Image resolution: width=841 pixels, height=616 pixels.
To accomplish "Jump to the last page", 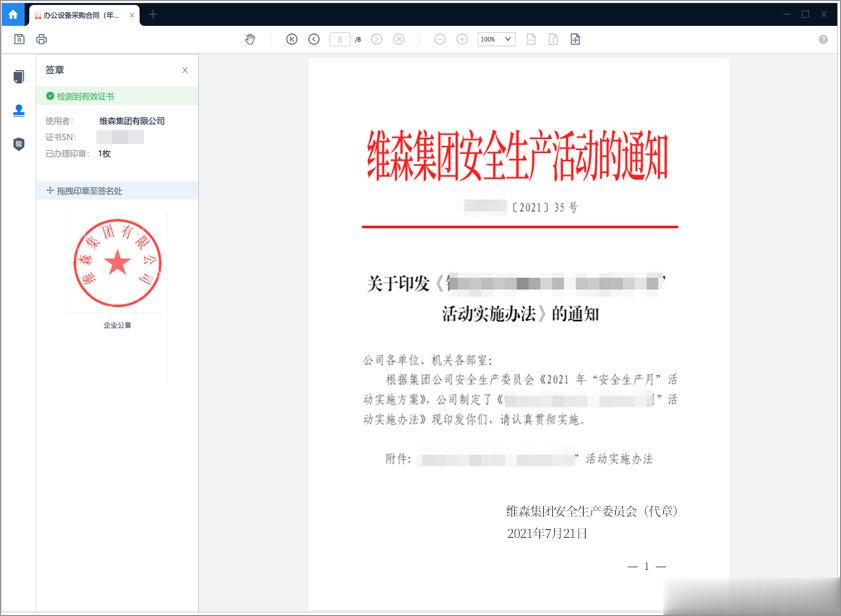I will pos(399,39).
